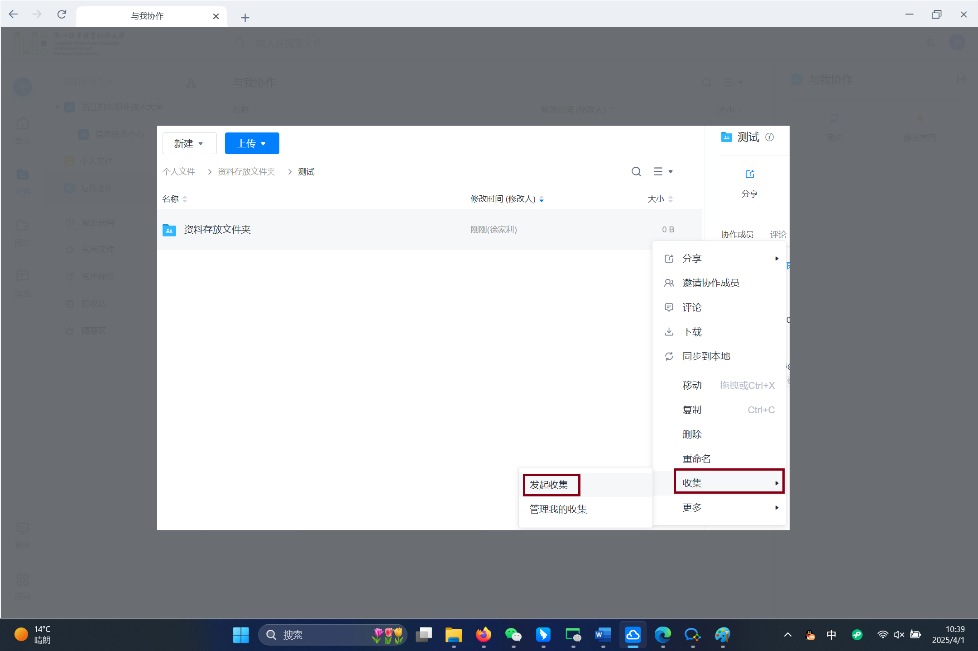Choose 删除 from the context menu
The width and height of the screenshot is (978, 651).
click(x=692, y=434)
